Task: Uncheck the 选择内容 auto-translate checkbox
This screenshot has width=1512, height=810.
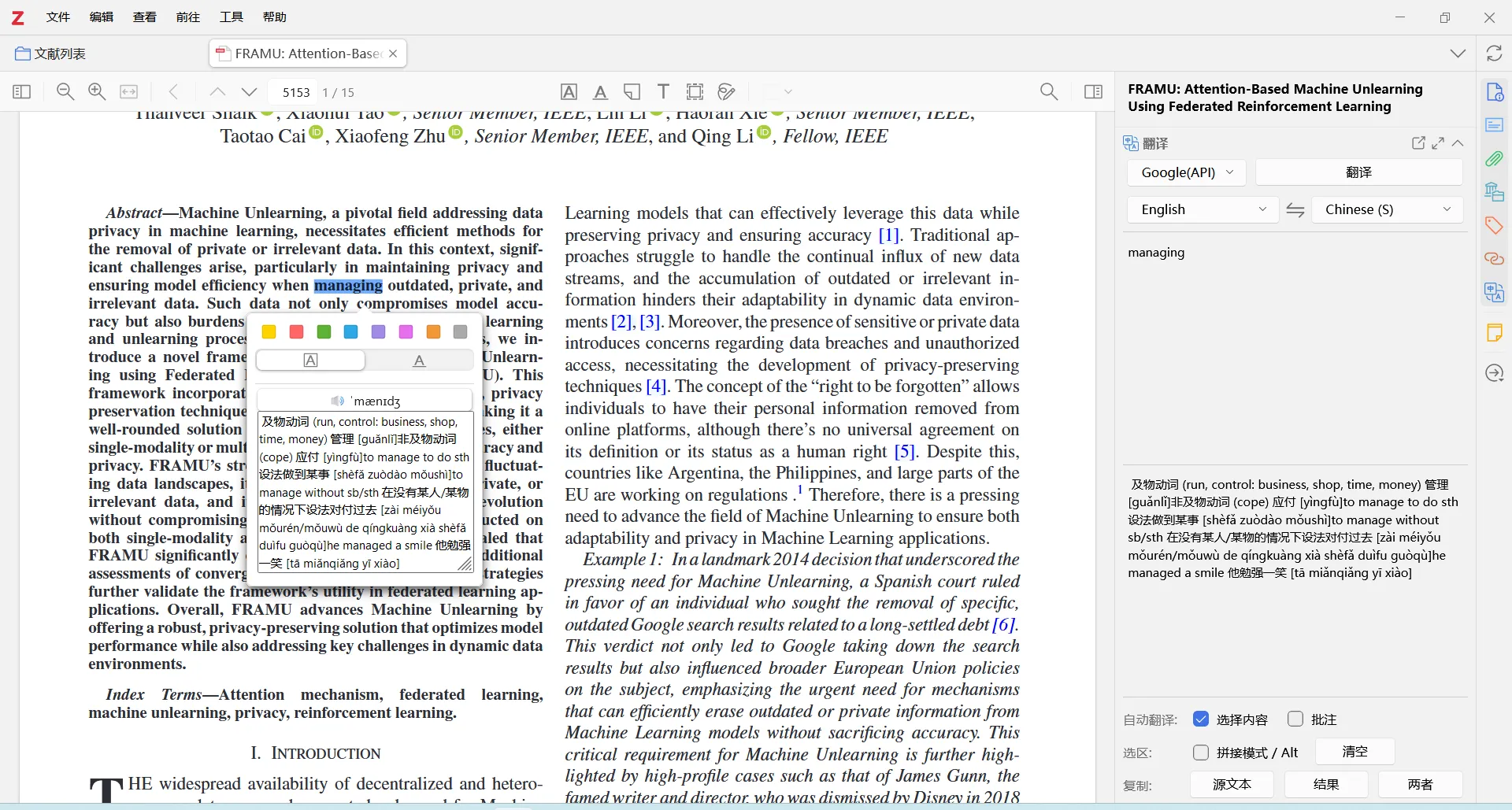Action: click(1201, 719)
